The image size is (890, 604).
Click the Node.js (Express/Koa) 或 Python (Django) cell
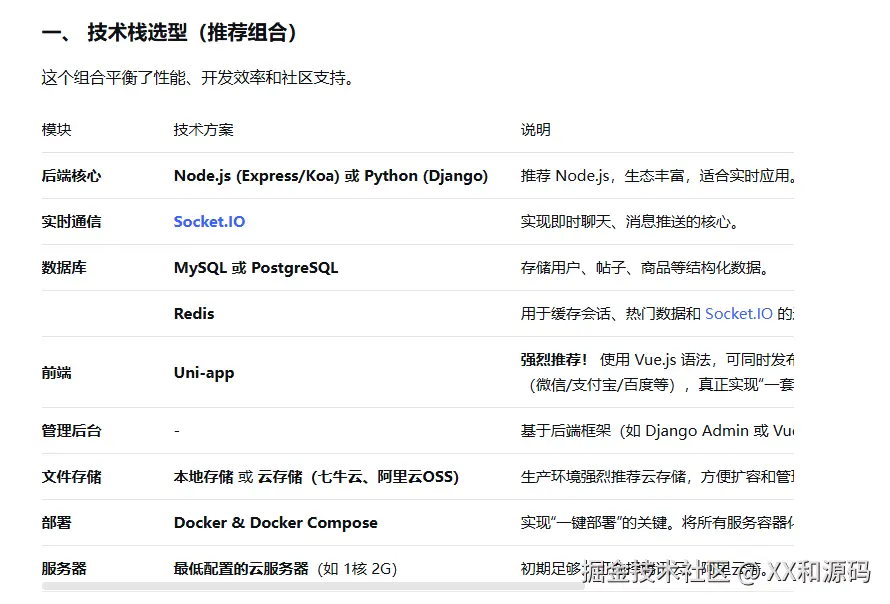pos(331,175)
